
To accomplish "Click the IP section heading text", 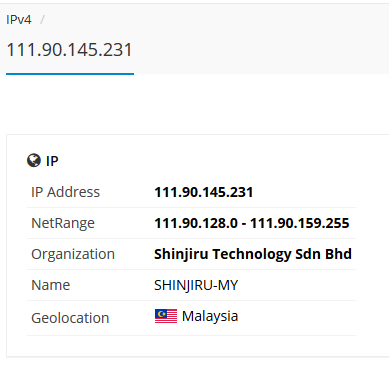I will [52, 161].
